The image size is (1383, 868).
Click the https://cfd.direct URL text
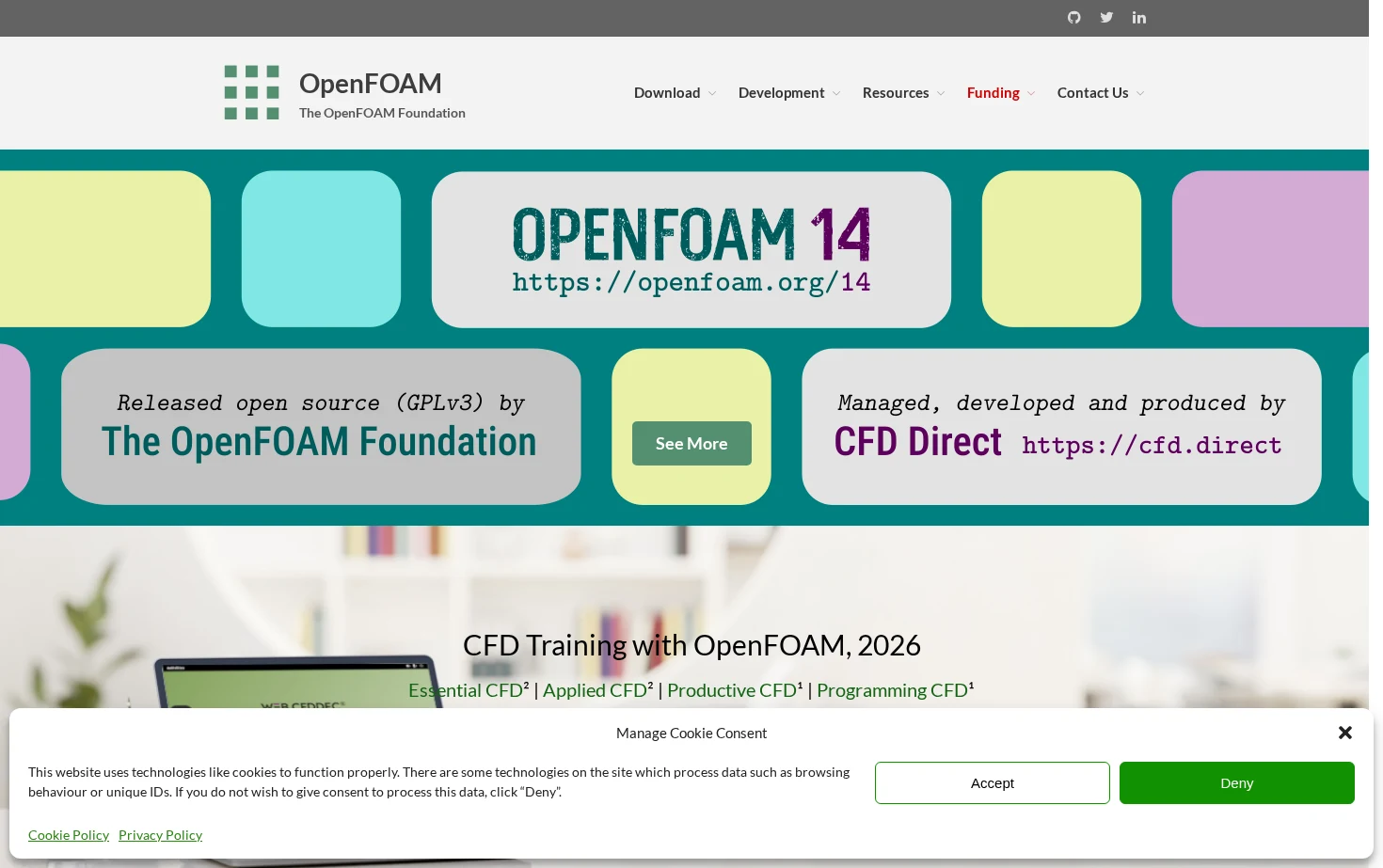coord(1152,445)
